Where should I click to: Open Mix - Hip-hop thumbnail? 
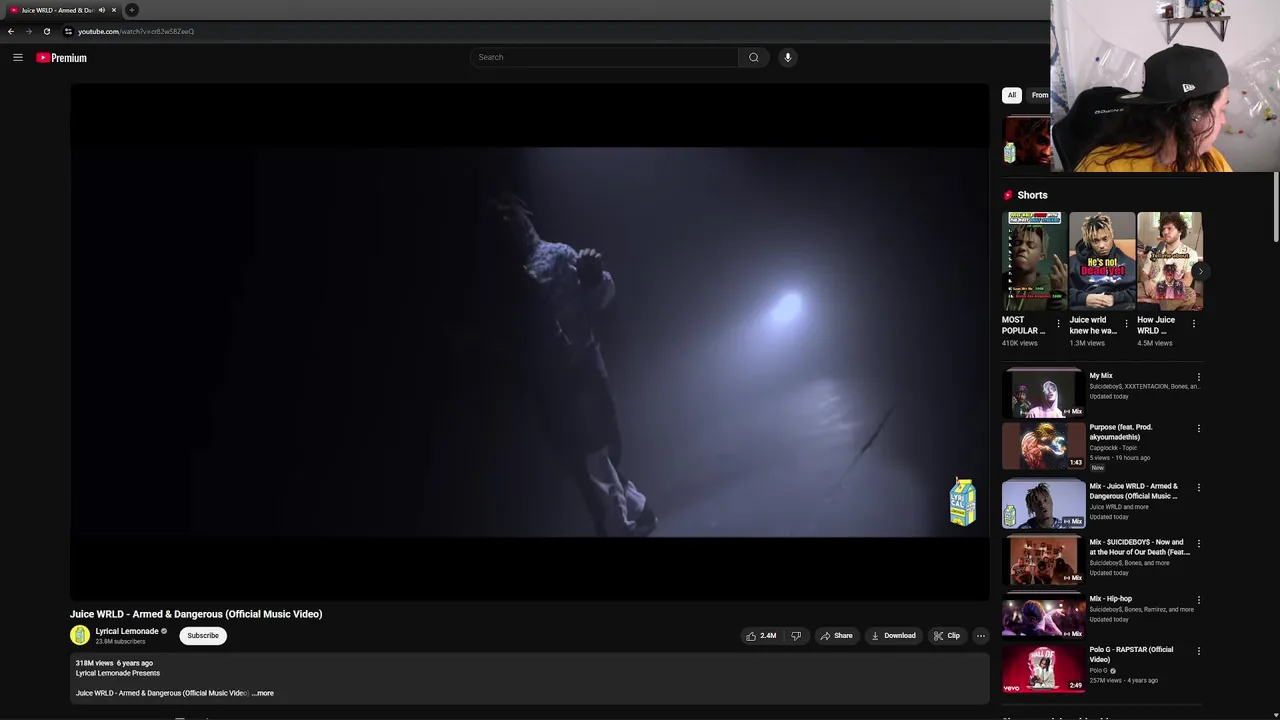tap(1043, 617)
